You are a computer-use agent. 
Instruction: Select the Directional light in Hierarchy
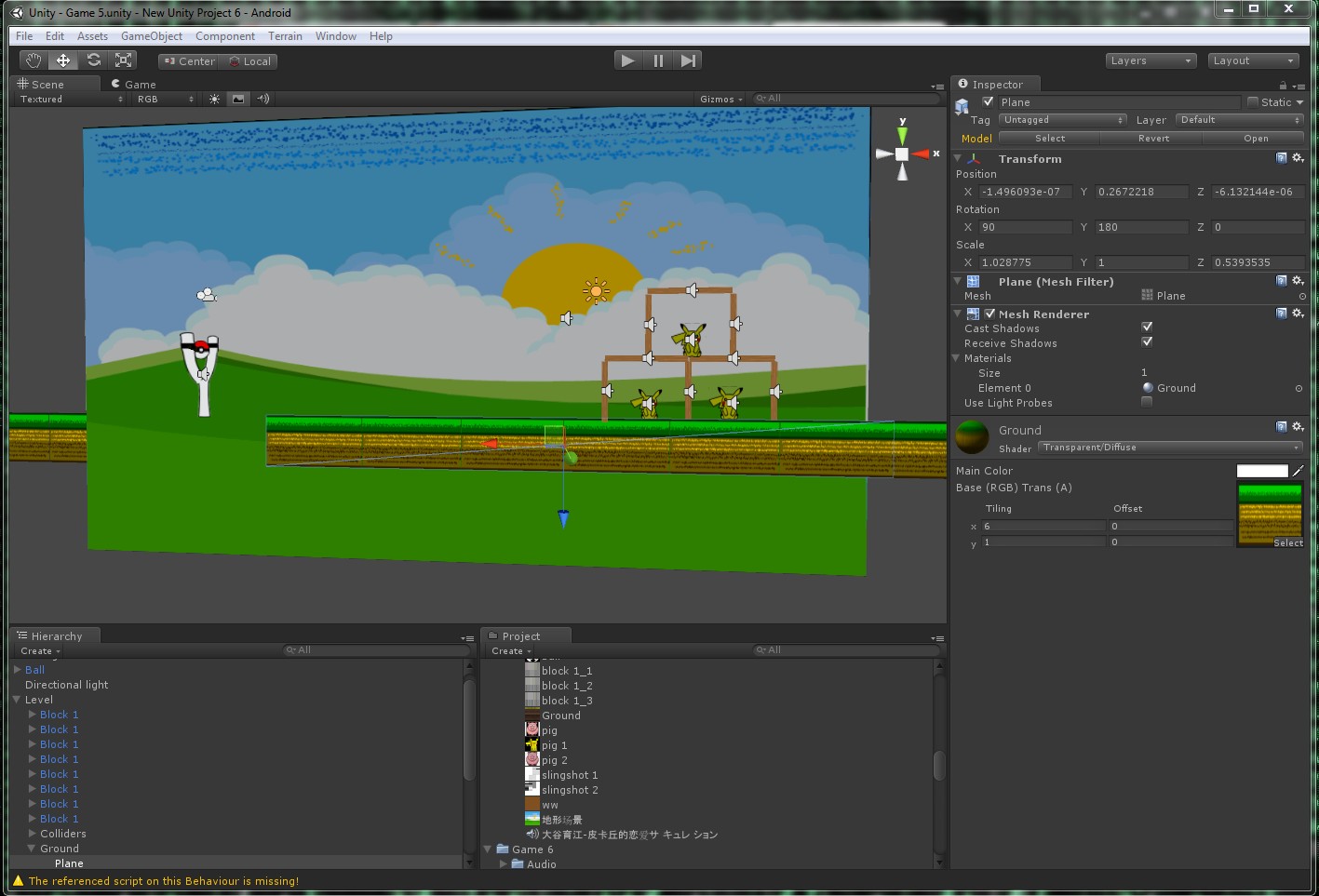click(66, 685)
